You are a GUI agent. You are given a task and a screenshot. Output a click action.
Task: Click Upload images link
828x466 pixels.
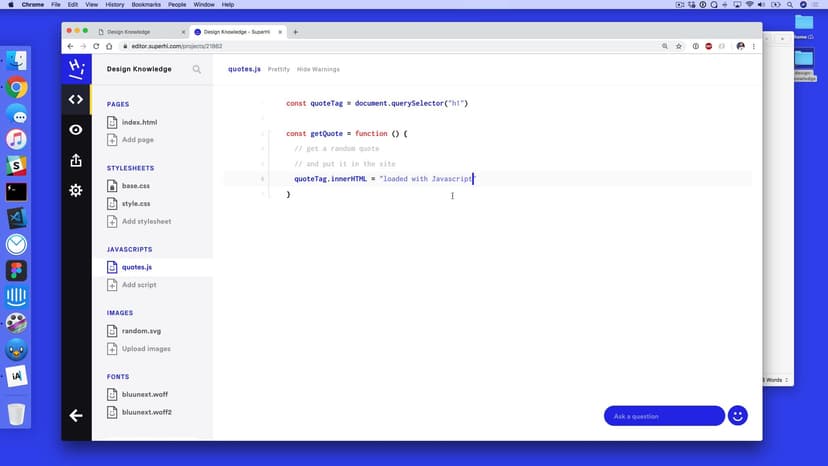tap(146, 349)
